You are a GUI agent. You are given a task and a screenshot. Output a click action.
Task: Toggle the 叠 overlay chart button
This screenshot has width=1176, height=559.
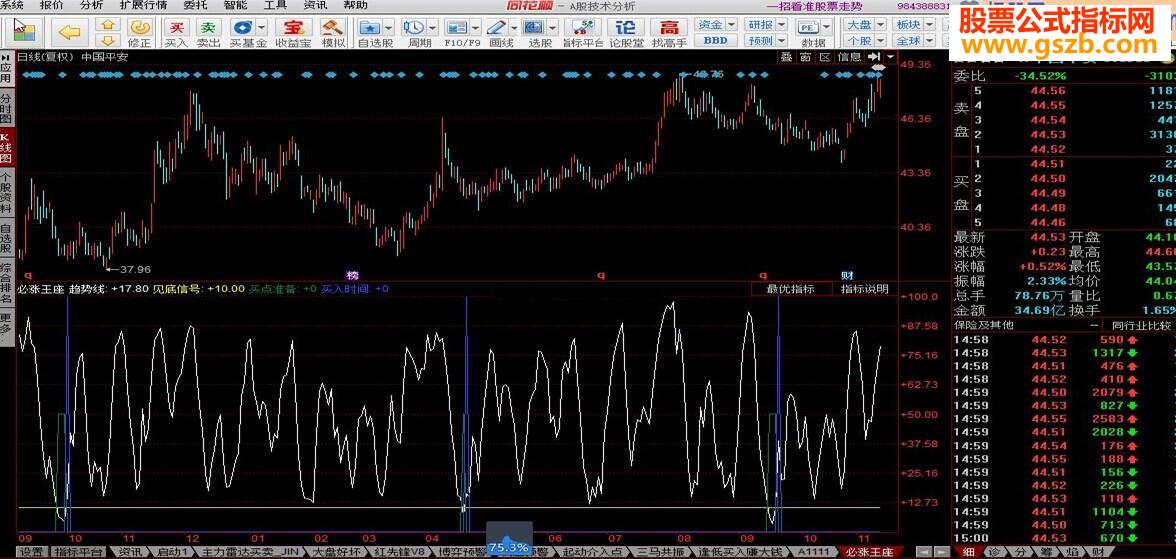(786, 56)
